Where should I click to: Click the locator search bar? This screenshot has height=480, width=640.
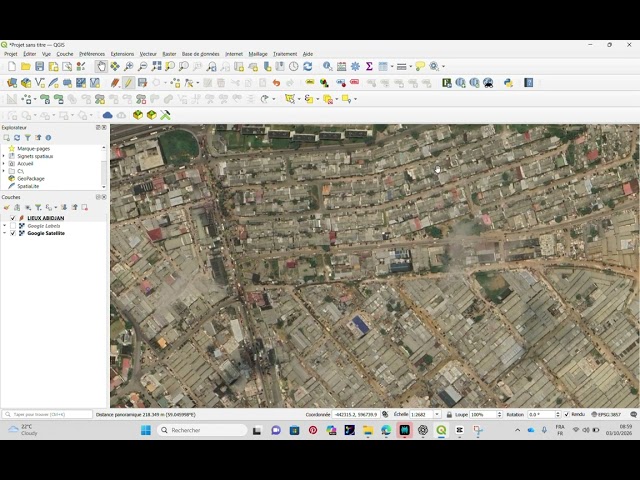[47, 414]
